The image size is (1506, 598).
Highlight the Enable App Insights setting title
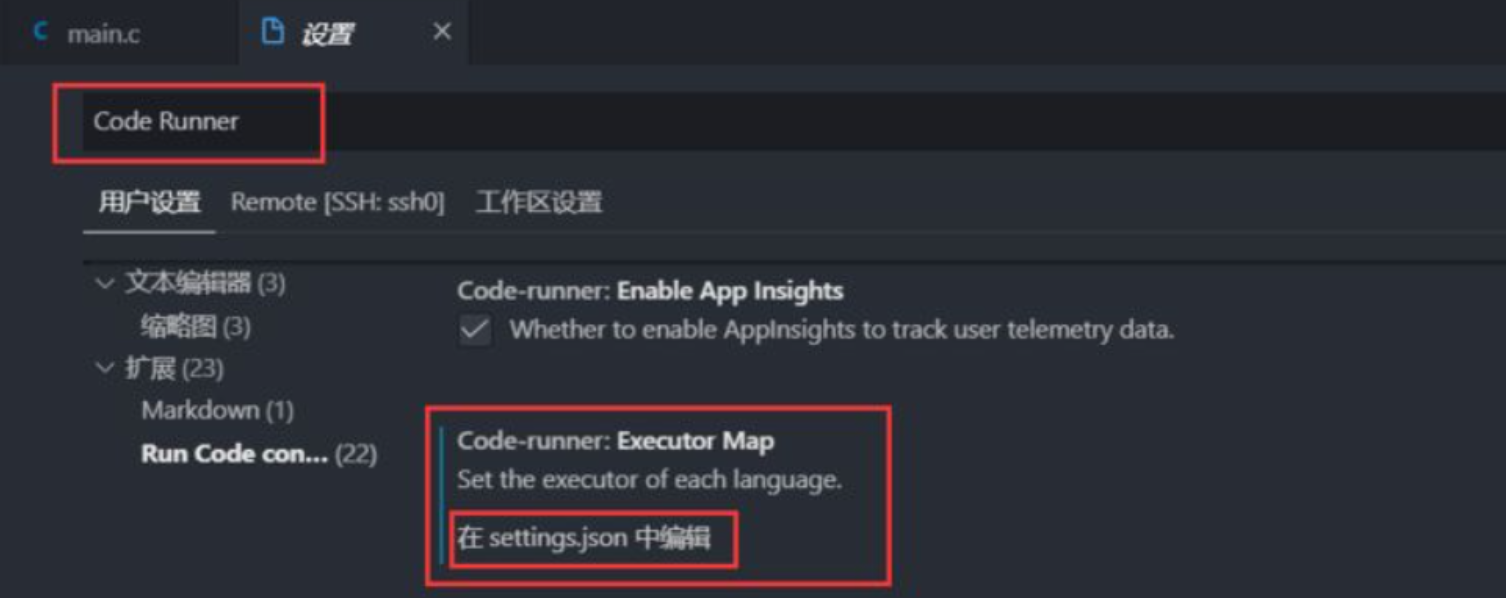click(x=648, y=290)
